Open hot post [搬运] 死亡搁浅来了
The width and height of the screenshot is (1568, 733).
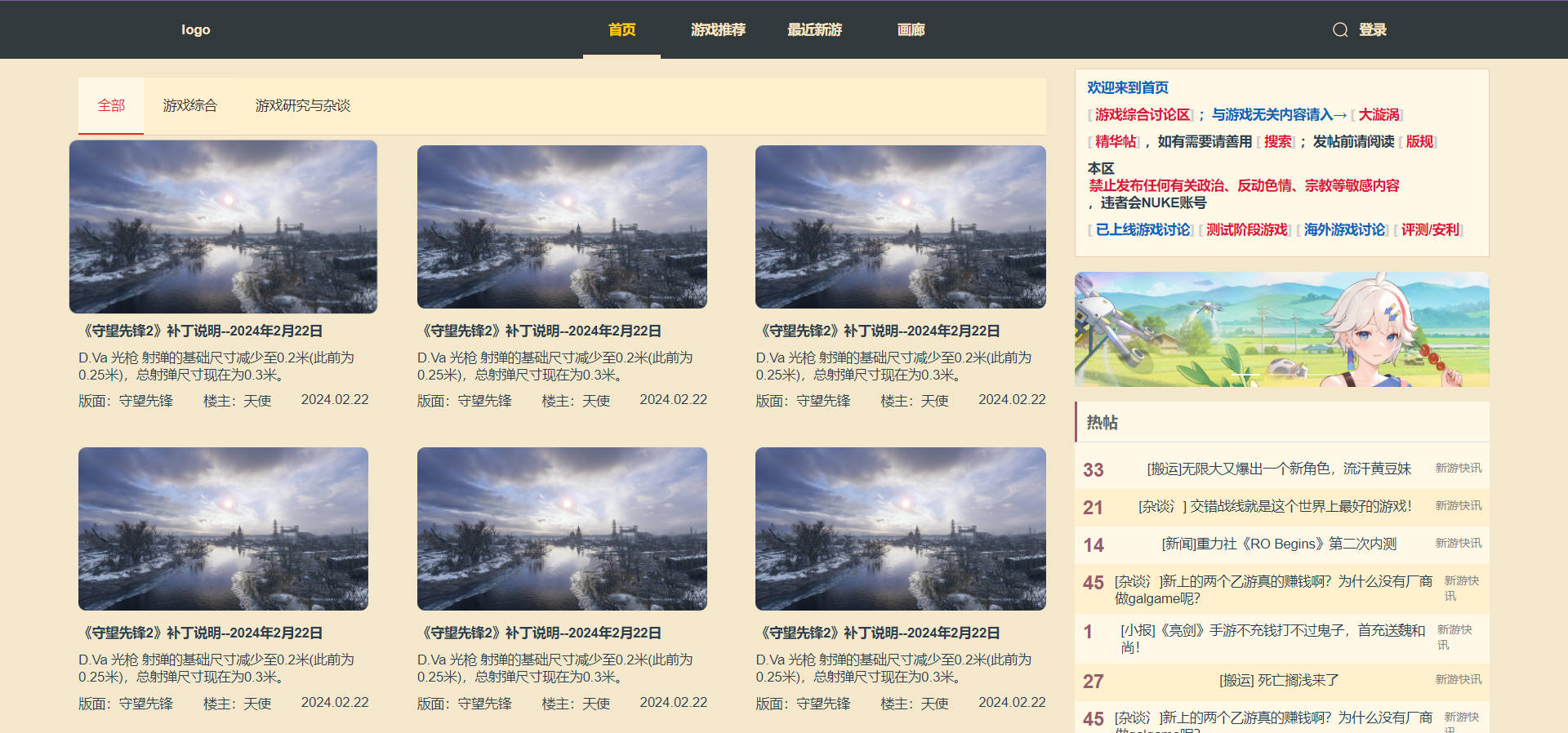[x=1279, y=680]
